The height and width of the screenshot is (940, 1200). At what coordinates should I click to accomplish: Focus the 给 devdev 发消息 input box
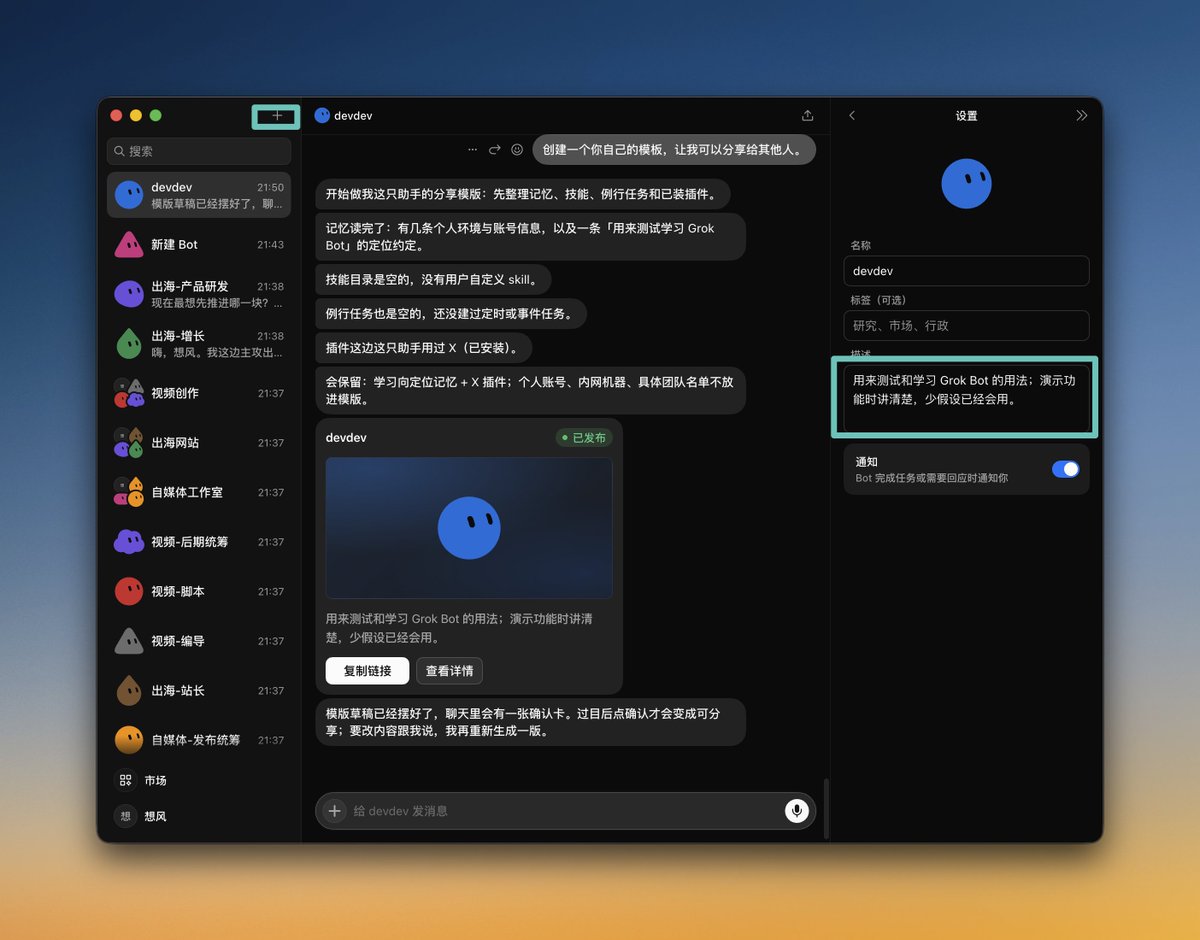point(565,811)
